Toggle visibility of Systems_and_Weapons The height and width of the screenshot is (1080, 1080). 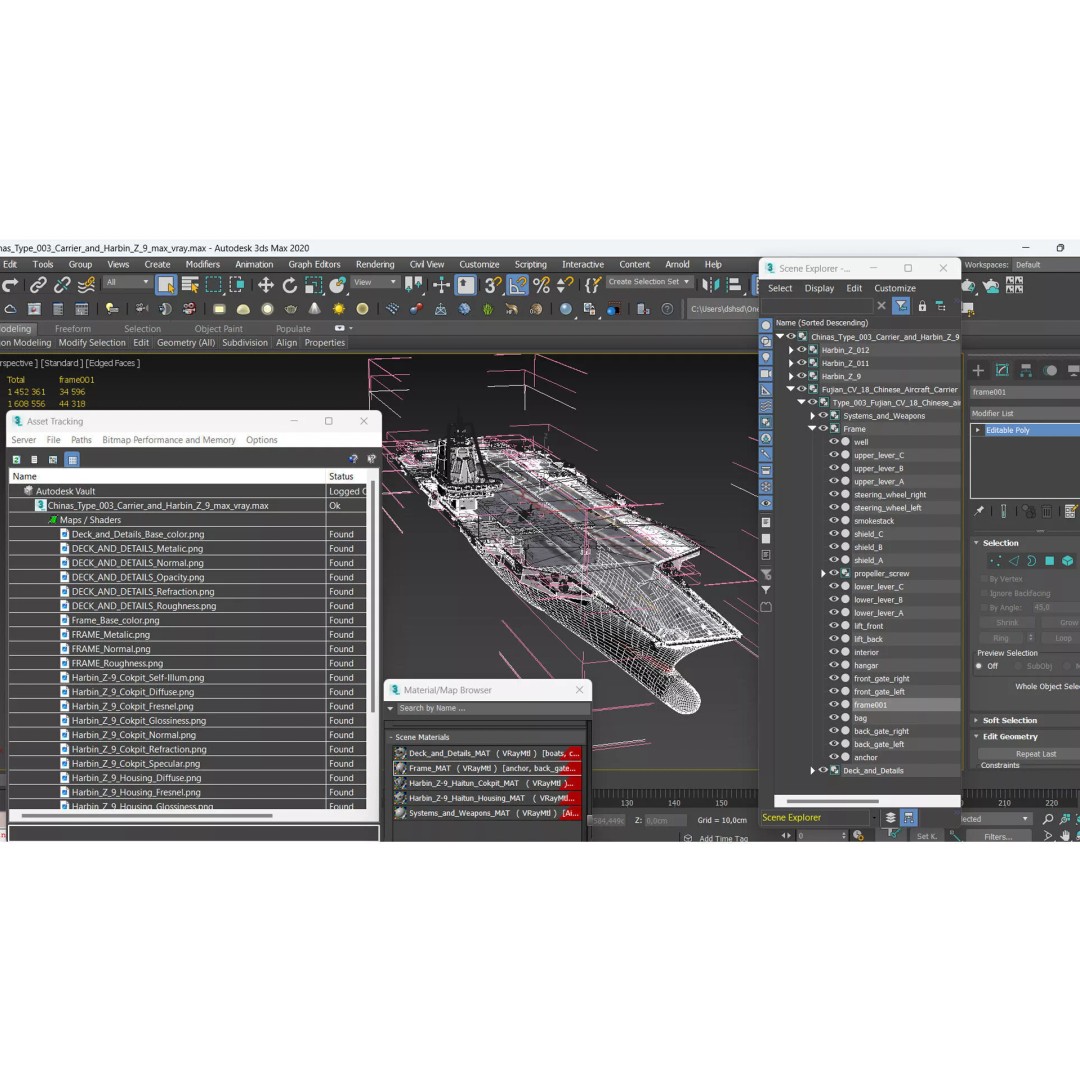(x=823, y=415)
